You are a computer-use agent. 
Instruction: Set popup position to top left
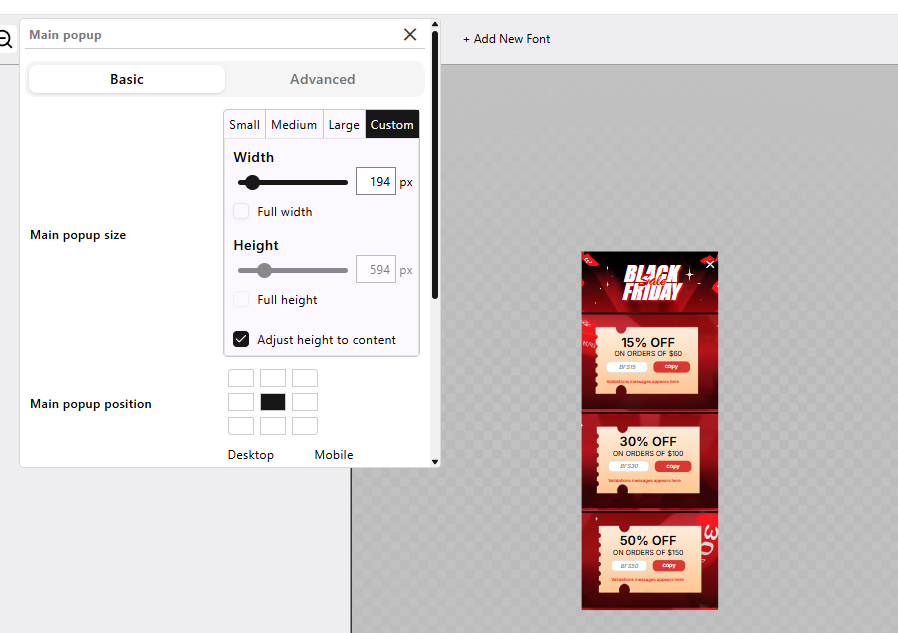tap(241, 378)
